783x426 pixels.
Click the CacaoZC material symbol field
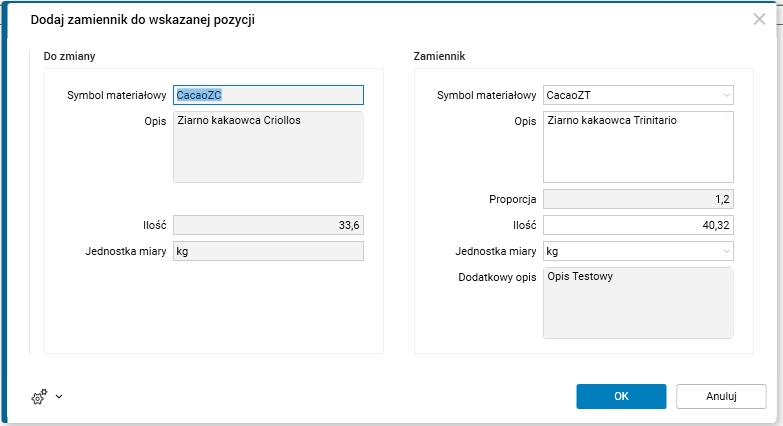coord(268,95)
